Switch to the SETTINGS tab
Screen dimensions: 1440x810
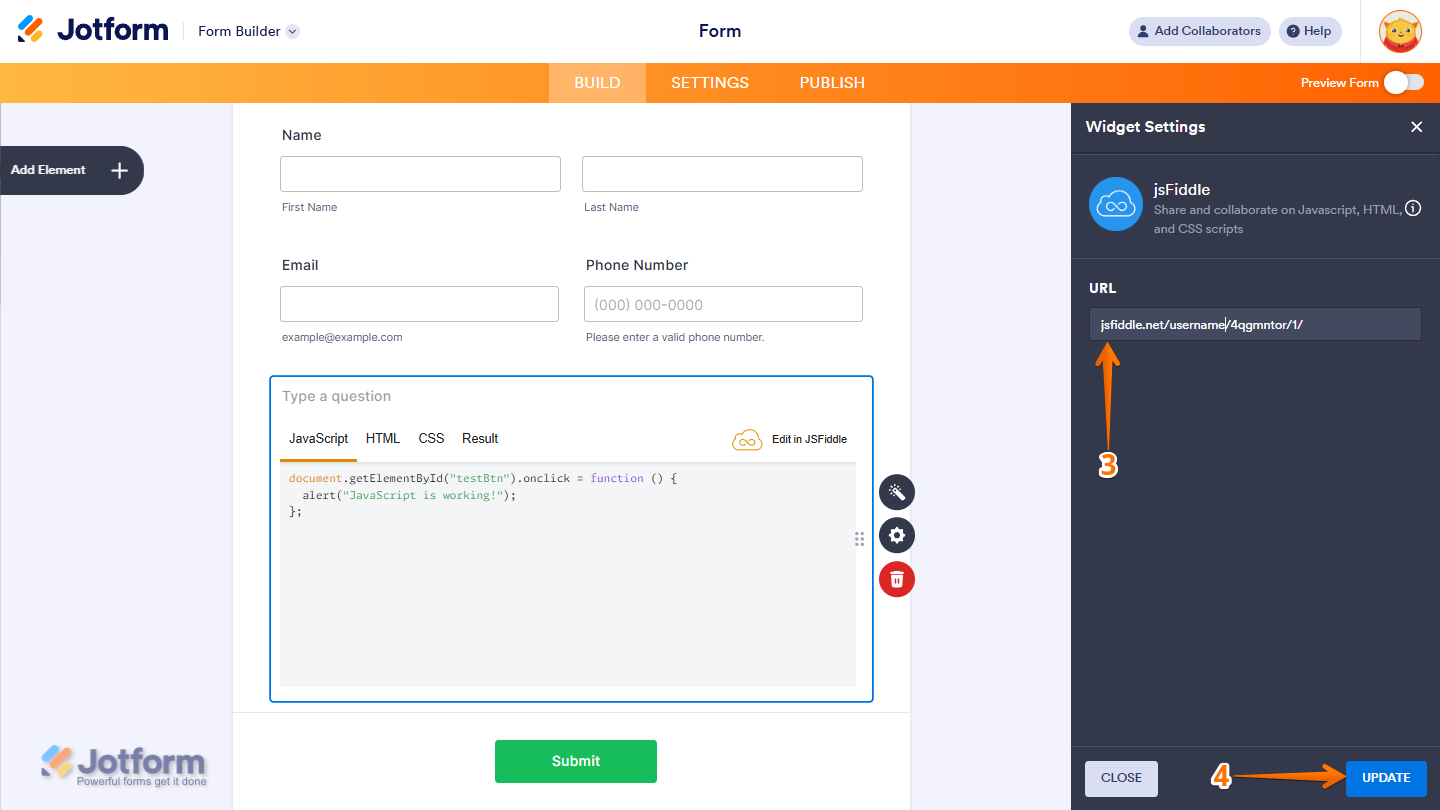709,83
